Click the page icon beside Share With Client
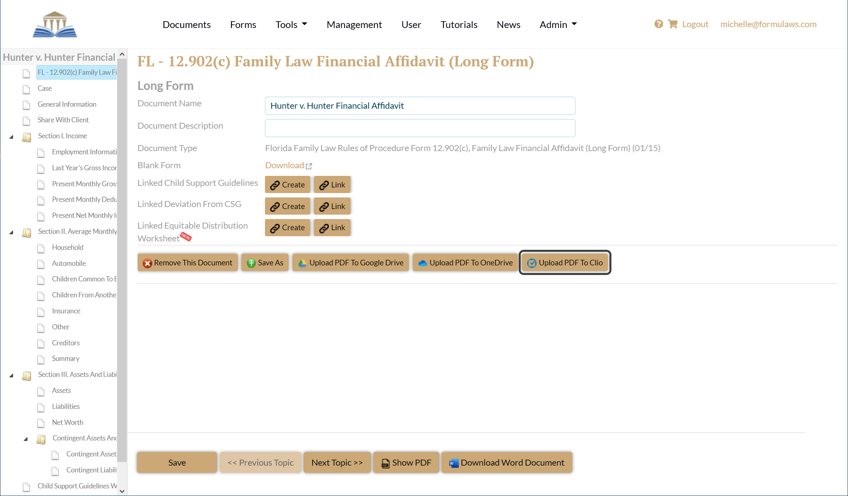 26,120
